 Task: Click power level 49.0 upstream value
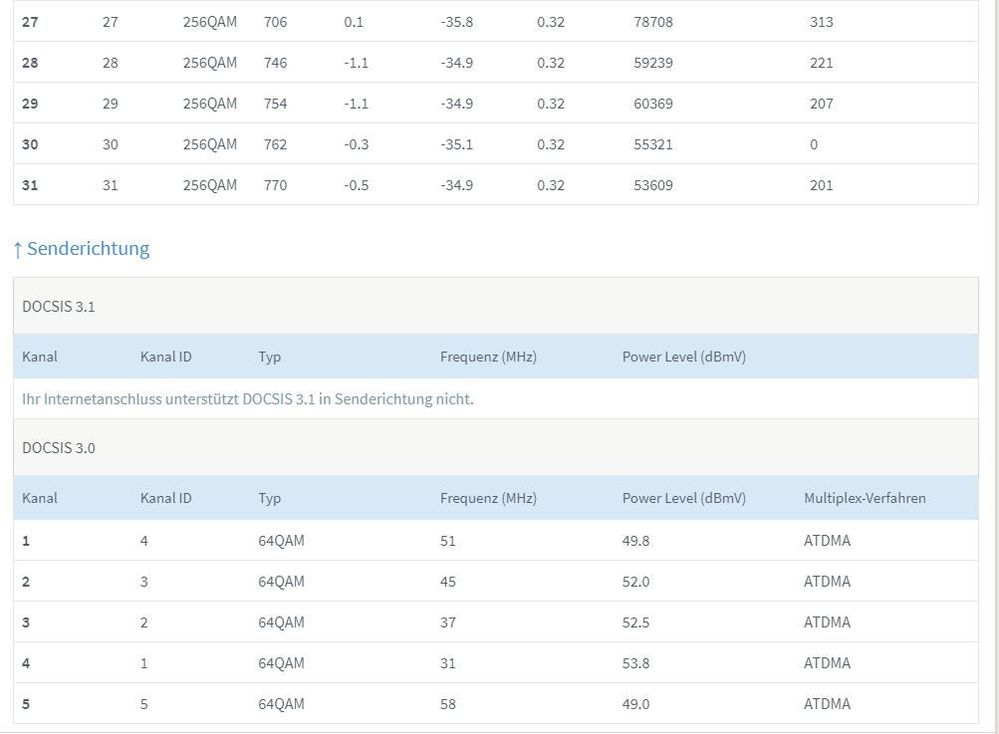click(x=636, y=703)
